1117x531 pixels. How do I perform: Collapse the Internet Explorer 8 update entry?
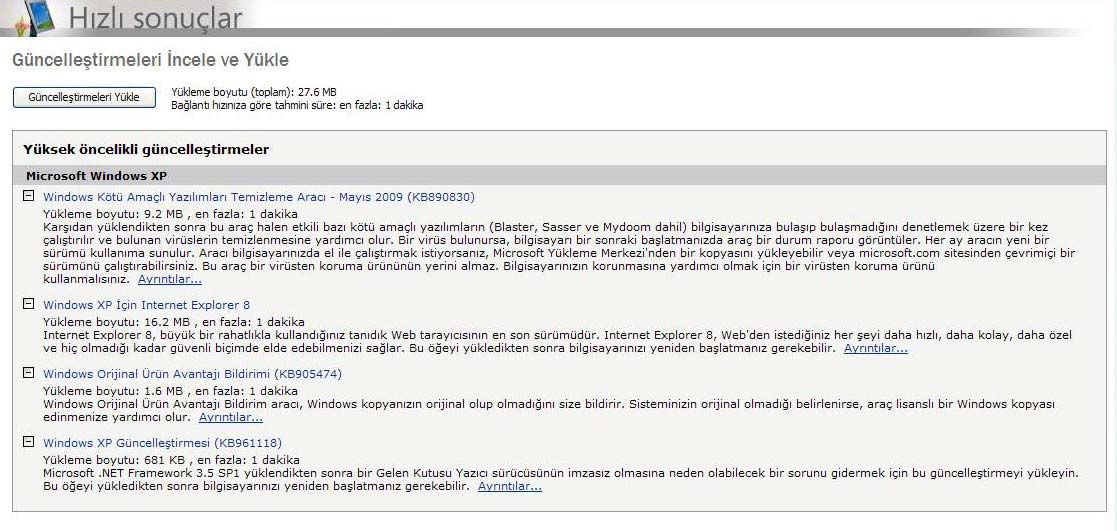click(28, 304)
